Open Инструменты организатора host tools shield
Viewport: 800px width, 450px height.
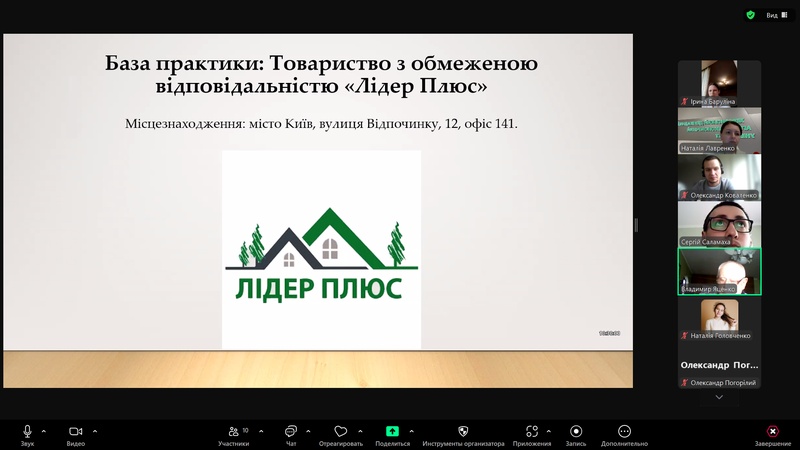(x=463, y=432)
